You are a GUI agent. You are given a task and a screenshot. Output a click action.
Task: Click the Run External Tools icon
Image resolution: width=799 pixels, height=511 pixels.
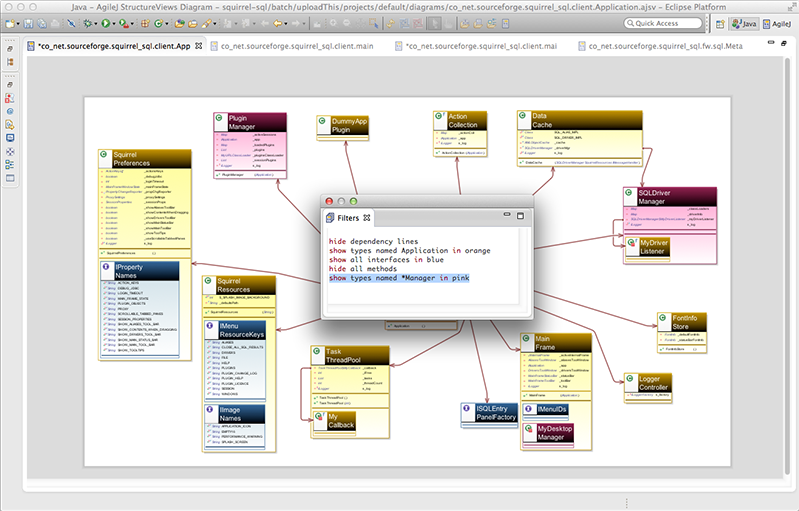pyautogui.click(x=124, y=23)
